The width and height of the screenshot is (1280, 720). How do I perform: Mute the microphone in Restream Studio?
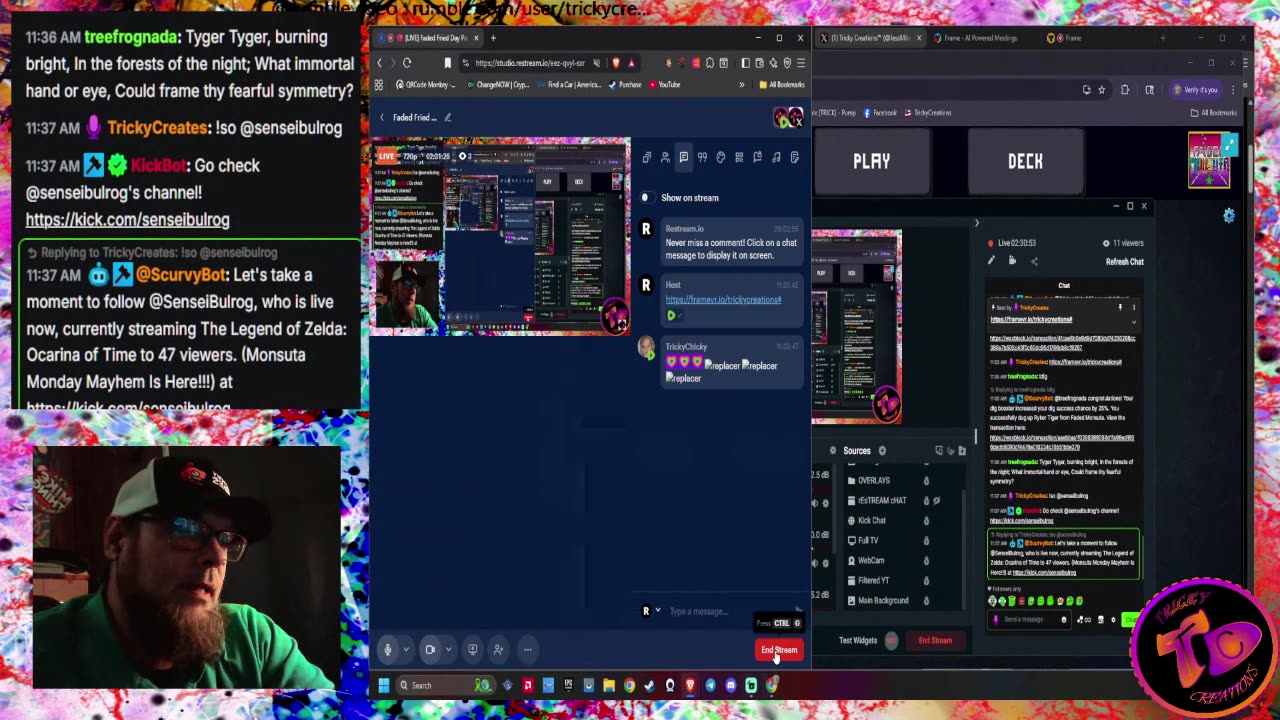[x=388, y=650]
